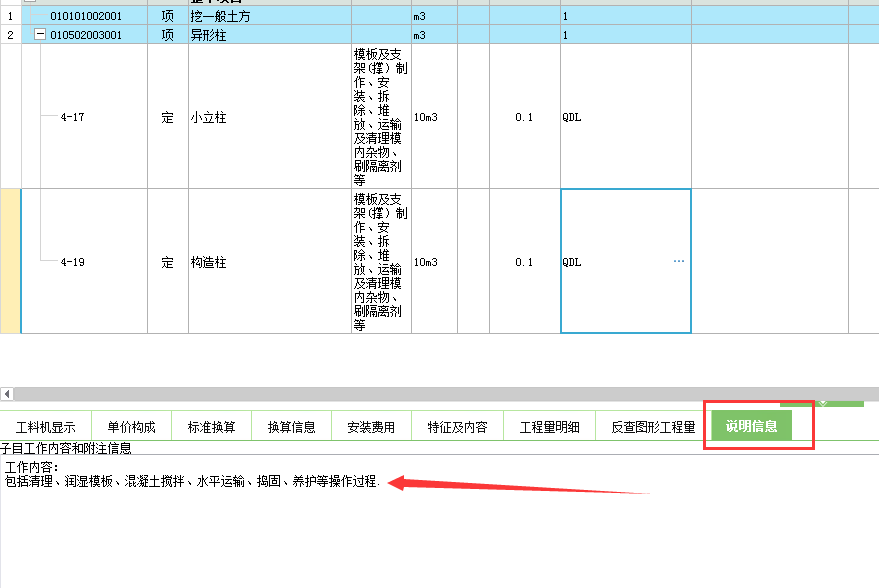The width and height of the screenshot is (879, 588).
Task: Go to the 安装费用 tab
Action: [x=371, y=427]
